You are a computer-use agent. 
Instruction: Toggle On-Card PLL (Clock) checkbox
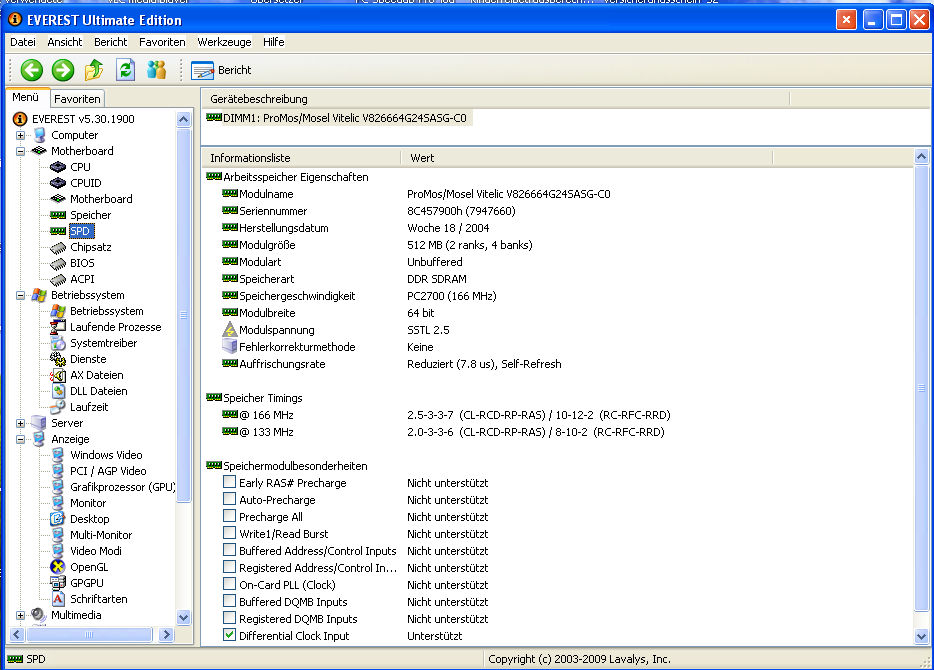click(x=229, y=583)
